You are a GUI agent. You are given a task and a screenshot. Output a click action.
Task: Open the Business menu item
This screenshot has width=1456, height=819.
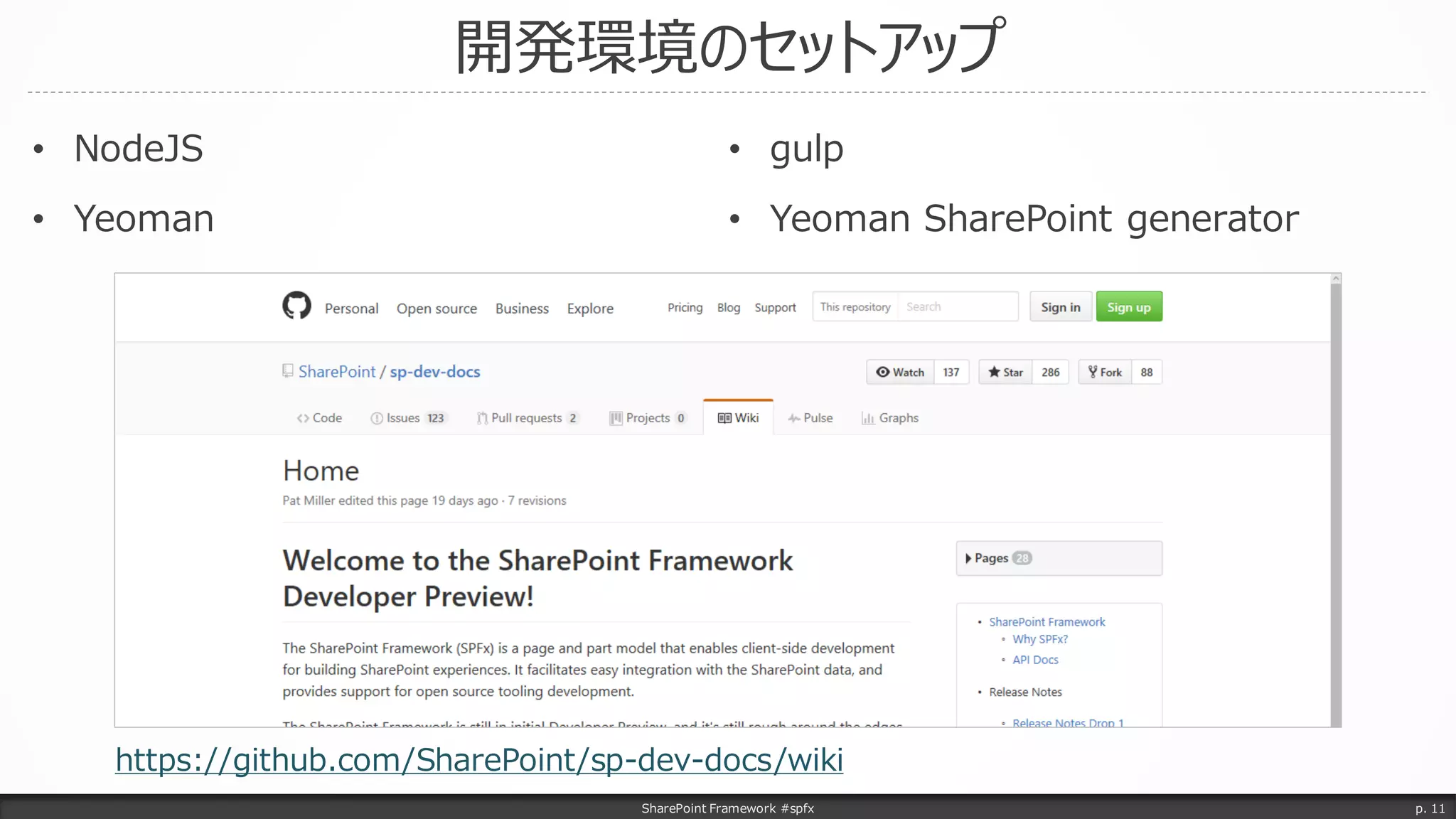click(522, 309)
